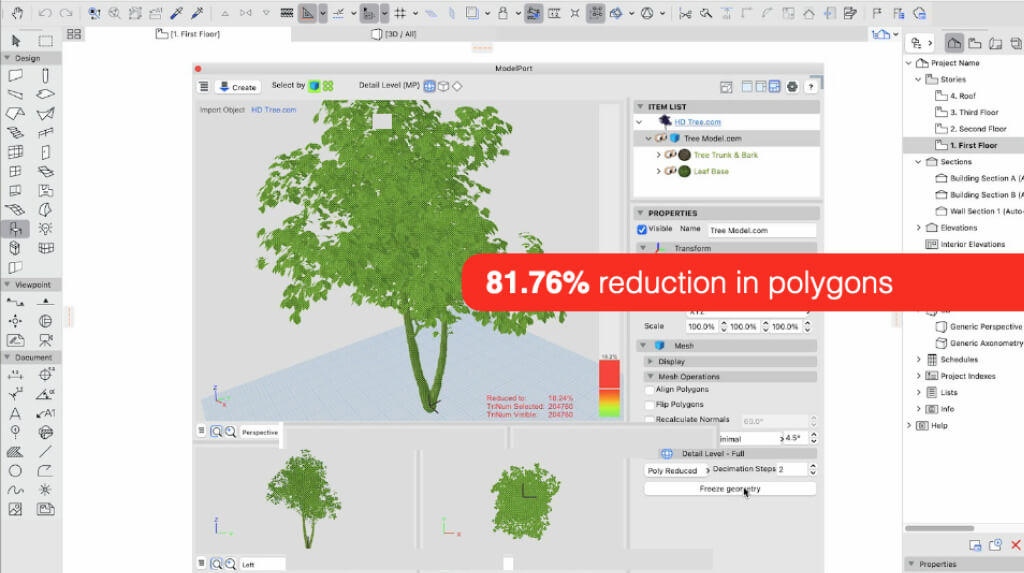Click the Freeze geometry button
Image resolution: width=1024 pixels, height=573 pixels.
(729, 489)
